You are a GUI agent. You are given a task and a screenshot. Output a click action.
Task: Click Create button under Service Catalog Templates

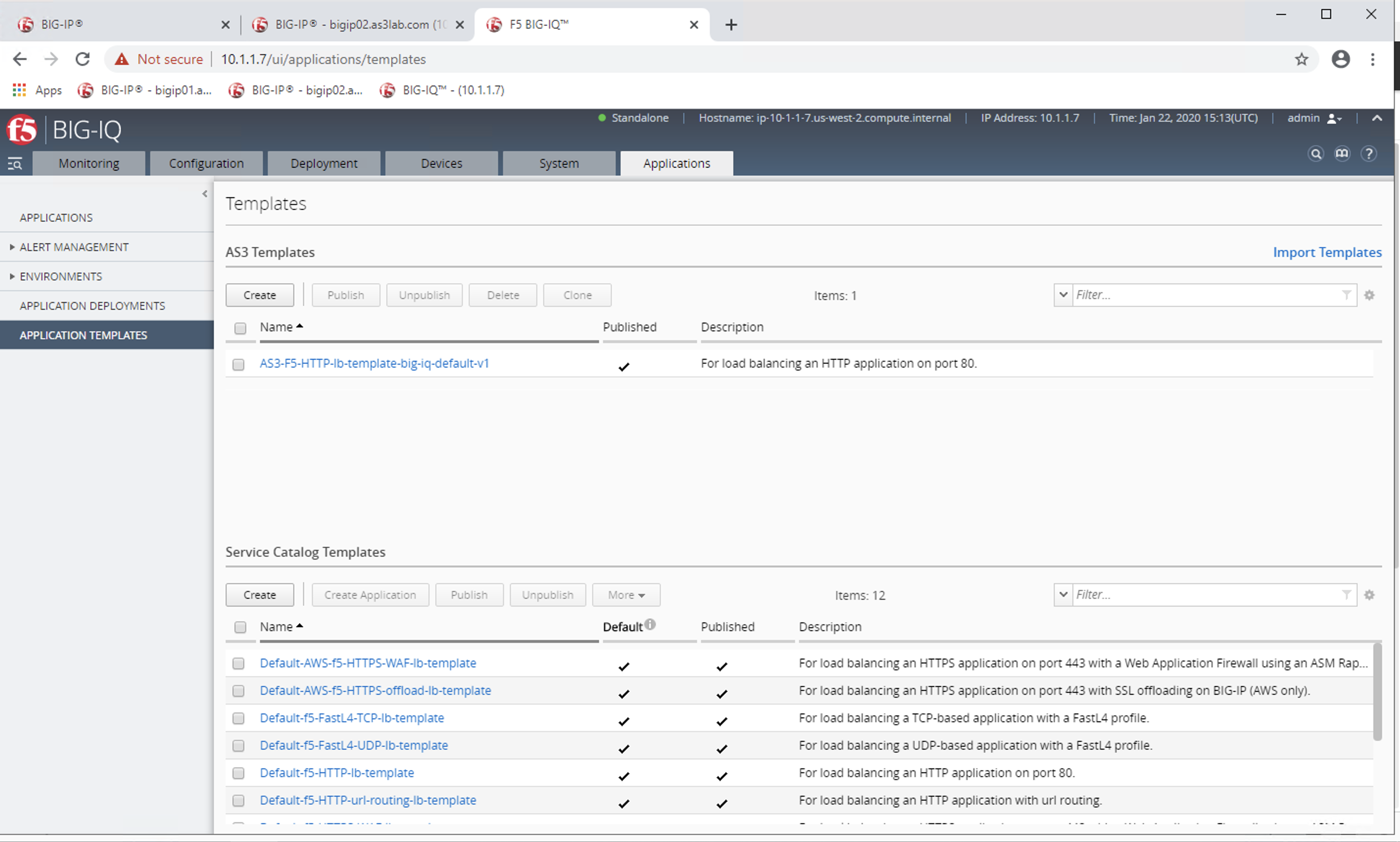(259, 594)
